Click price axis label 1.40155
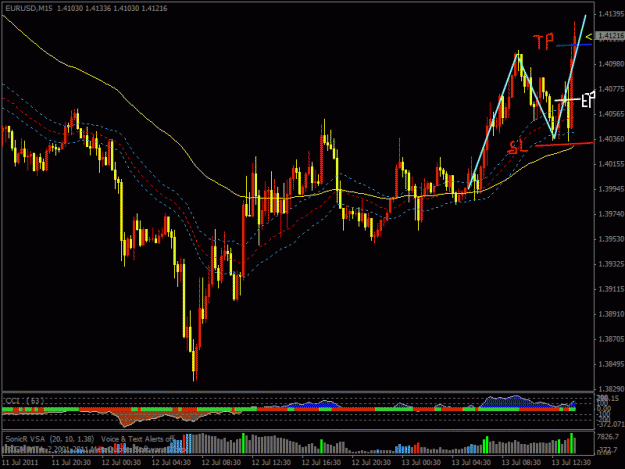This screenshot has width=625, height=469. (611, 164)
